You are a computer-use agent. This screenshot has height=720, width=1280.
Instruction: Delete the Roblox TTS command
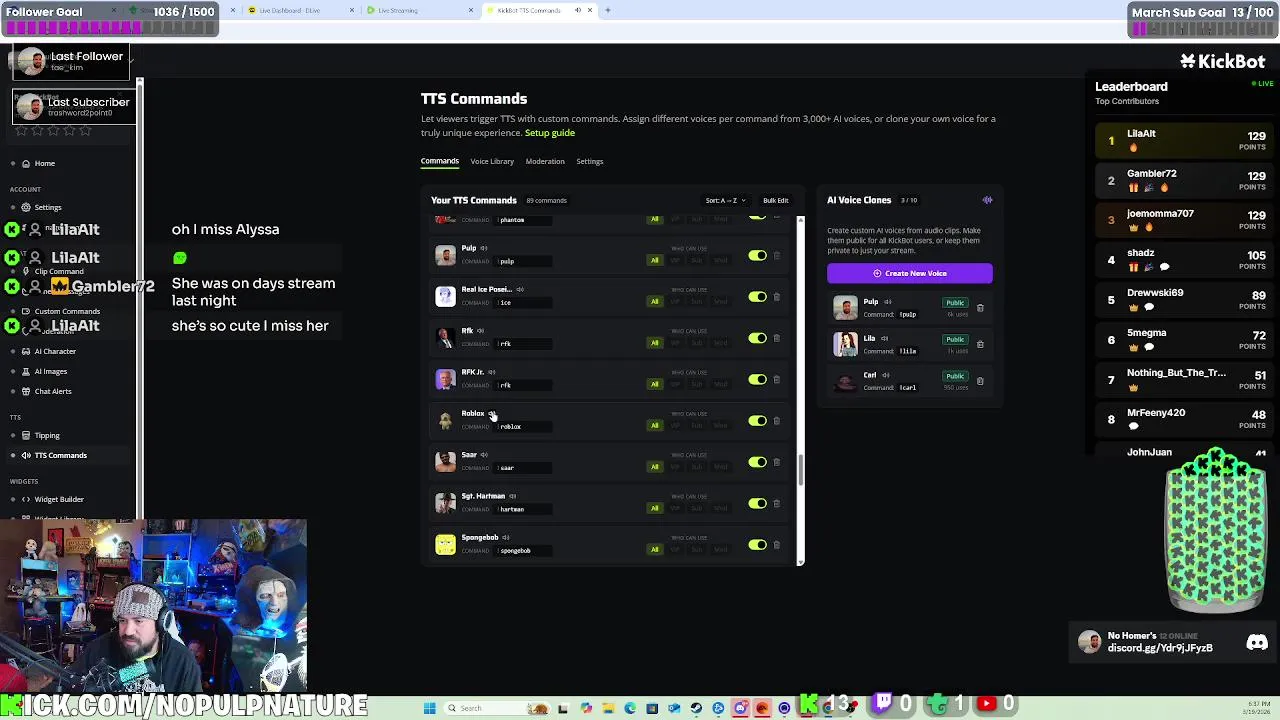pyautogui.click(x=777, y=421)
